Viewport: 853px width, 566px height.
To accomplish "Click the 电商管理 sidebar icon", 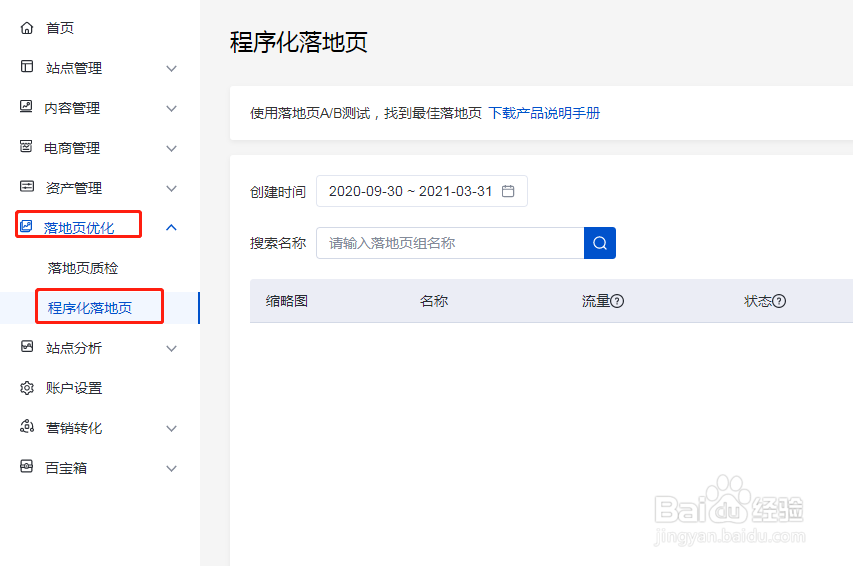I will tap(26, 146).
